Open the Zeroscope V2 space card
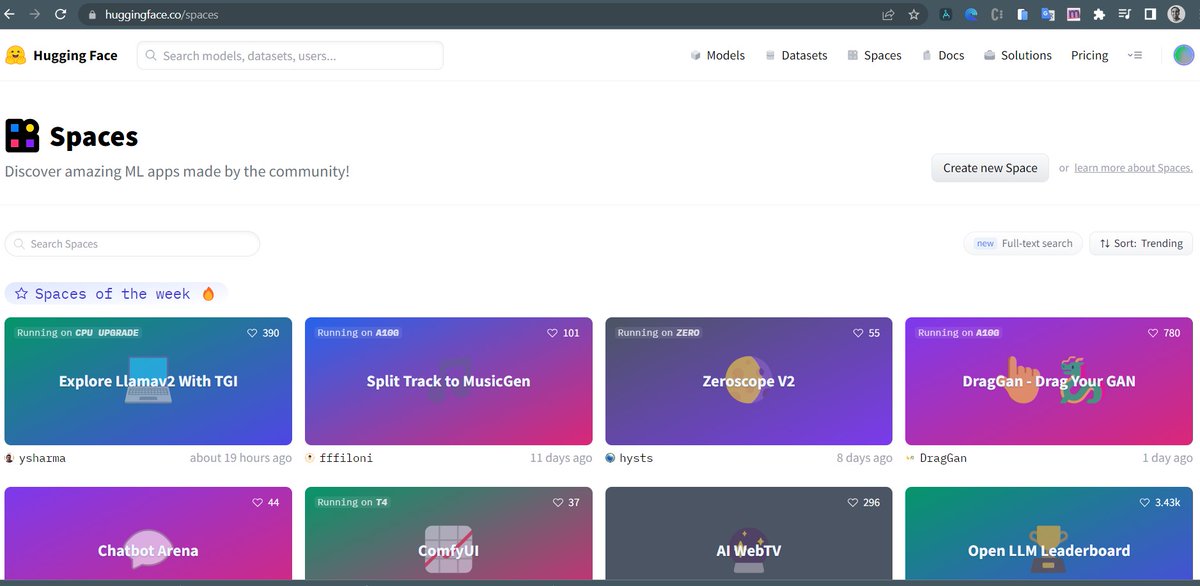Screen dimensions: 1200x586 tap(749, 381)
